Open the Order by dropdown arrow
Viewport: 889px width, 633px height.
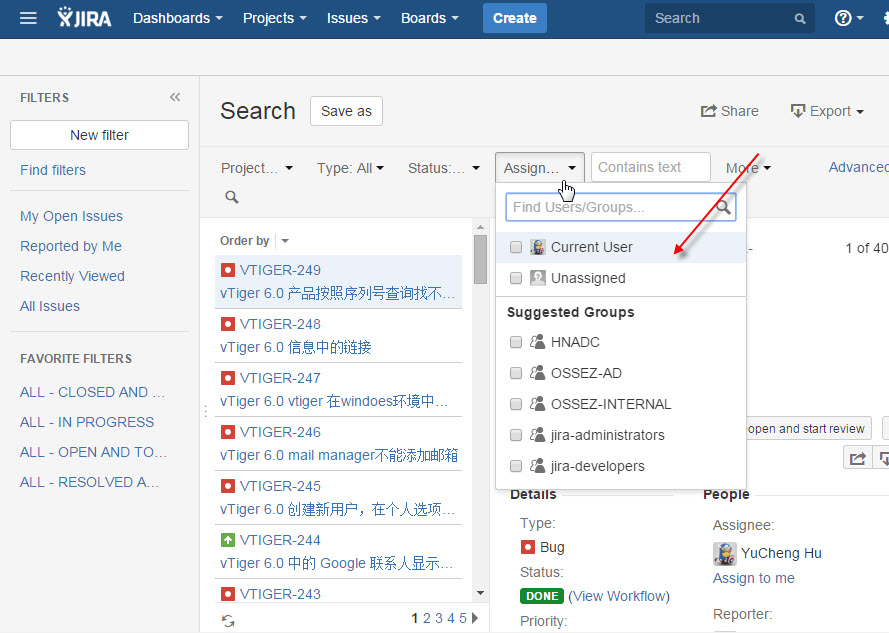285,241
